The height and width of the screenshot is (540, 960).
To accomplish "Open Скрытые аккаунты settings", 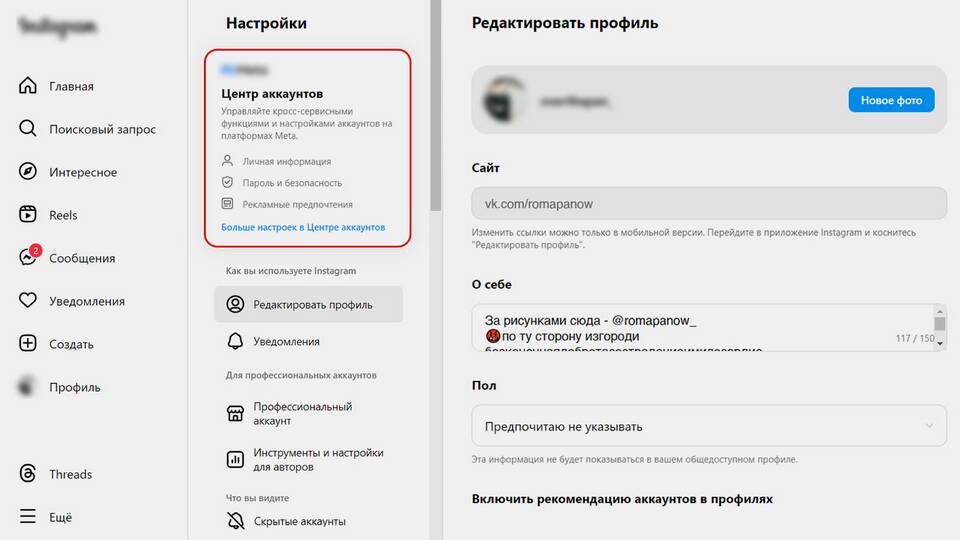I will coord(308,521).
